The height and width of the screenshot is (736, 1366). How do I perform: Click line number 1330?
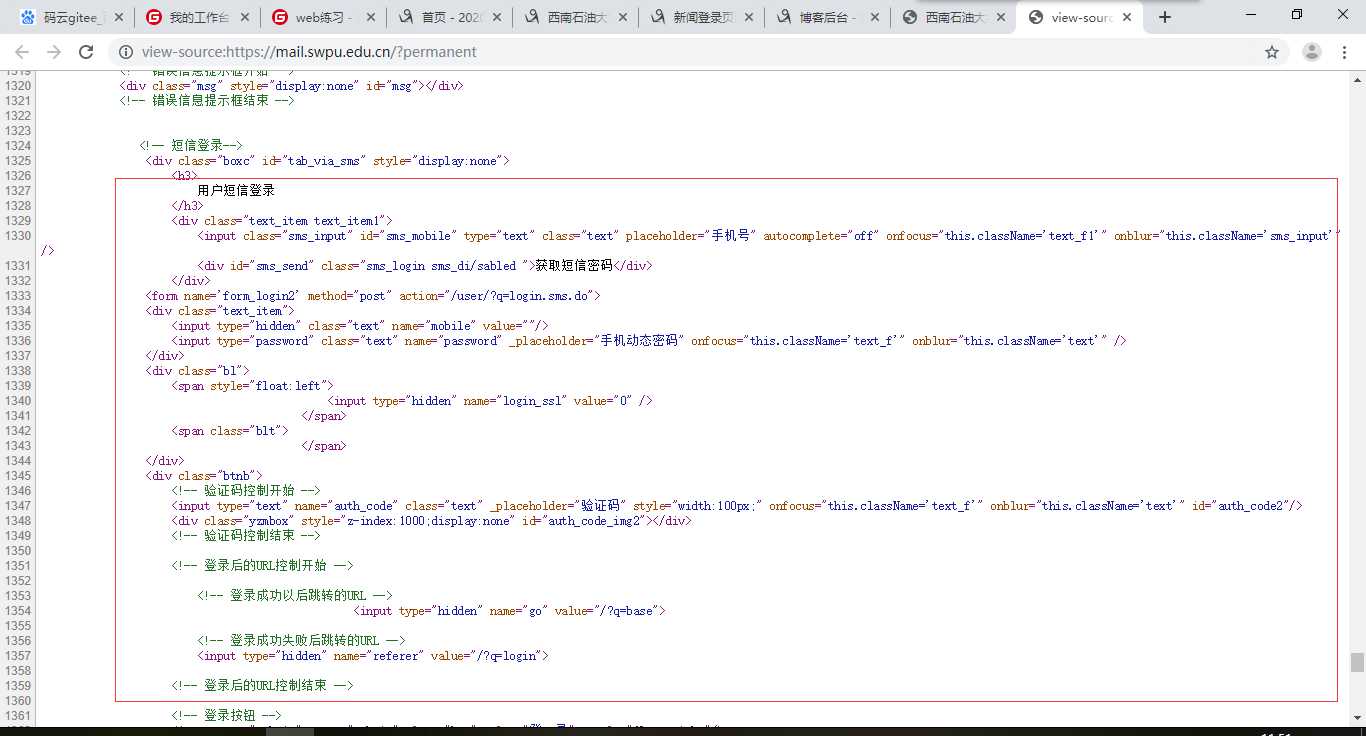pyautogui.click(x=17, y=236)
